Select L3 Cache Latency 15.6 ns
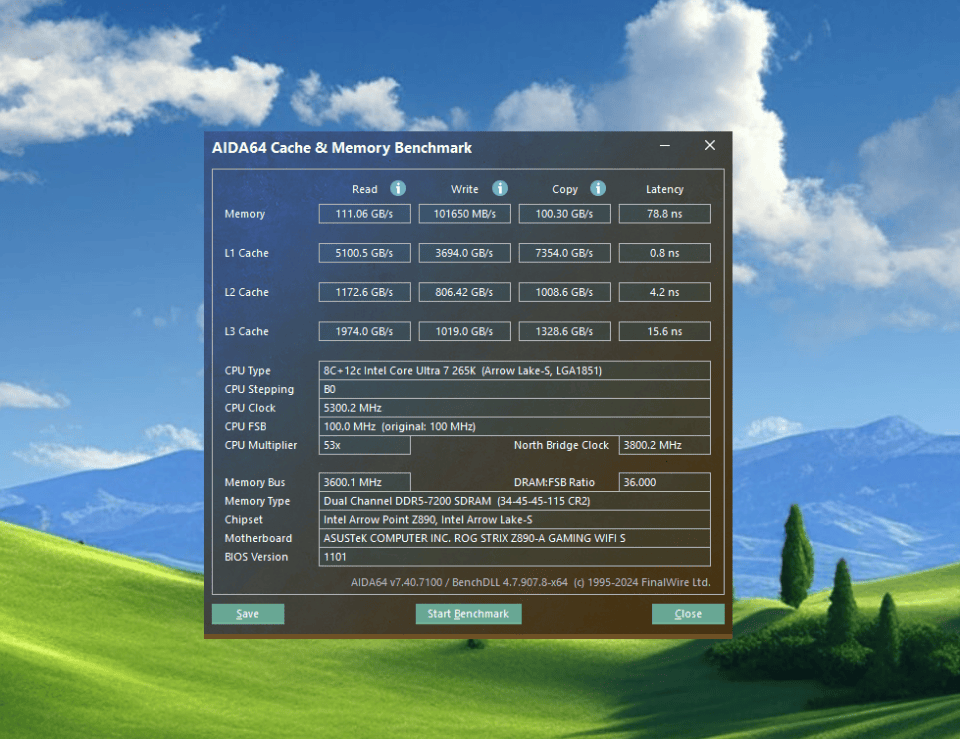960x739 pixels. click(x=665, y=331)
